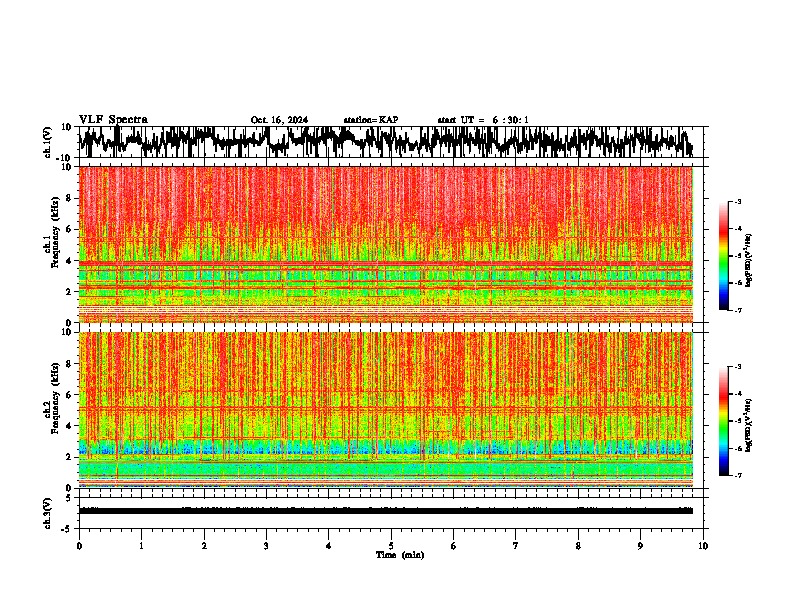This screenshot has height=612, width=792.
Task: Click the time axis tick label '3'
Action: click(x=266, y=546)
